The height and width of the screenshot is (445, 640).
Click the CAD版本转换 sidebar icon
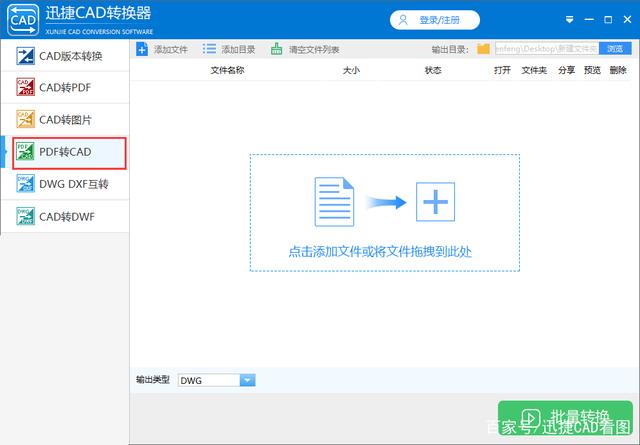click(x=25, y=56)
